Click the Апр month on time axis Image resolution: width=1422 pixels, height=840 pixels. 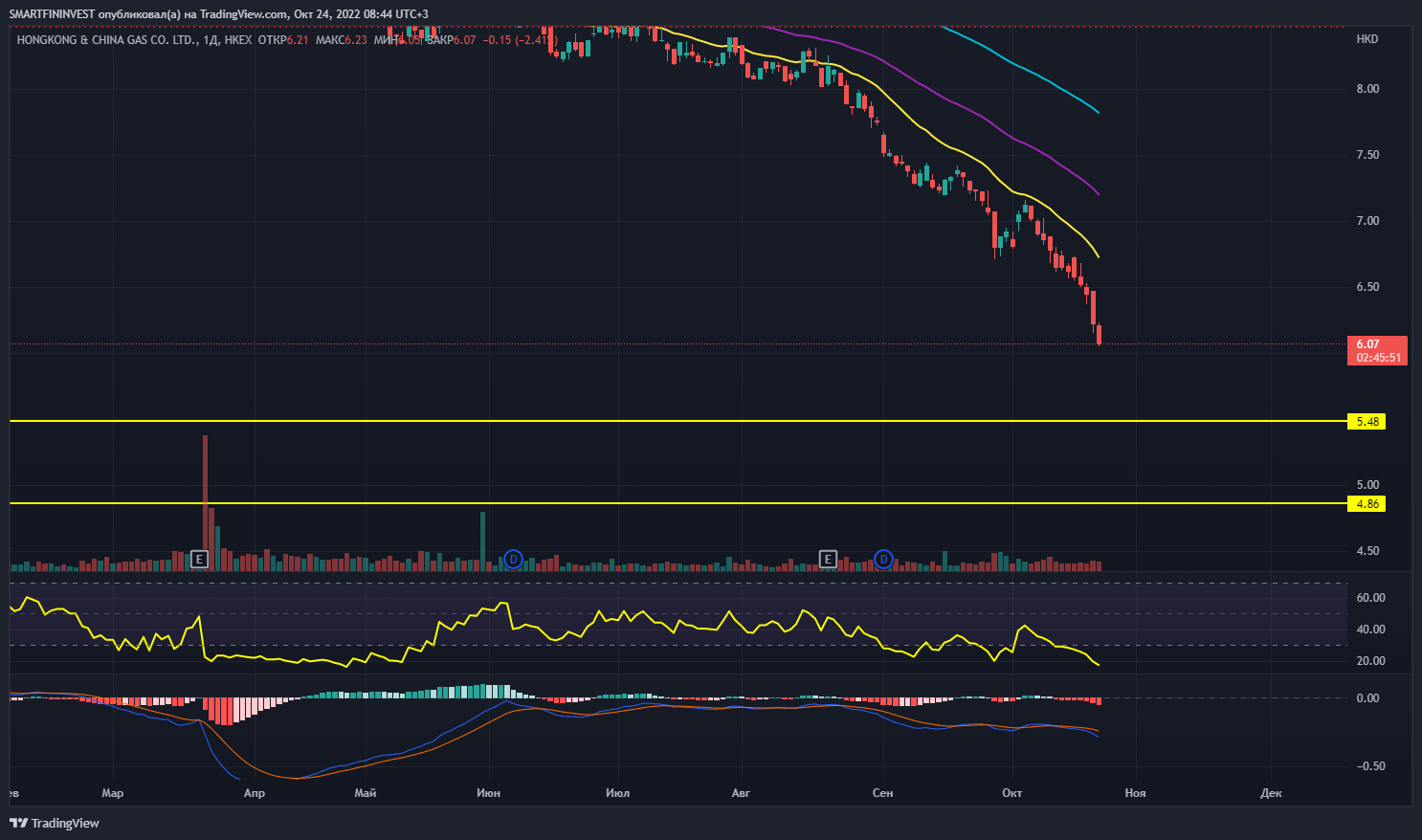coord(254,793)
